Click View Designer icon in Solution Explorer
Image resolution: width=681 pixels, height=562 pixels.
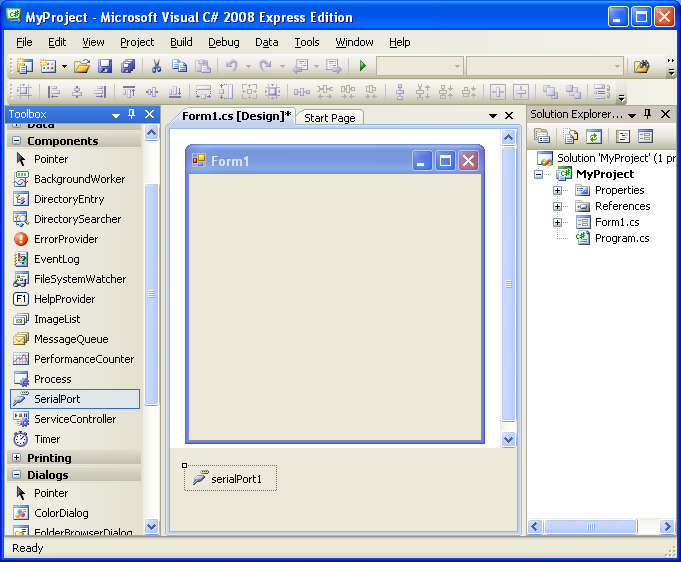point(645,137)
